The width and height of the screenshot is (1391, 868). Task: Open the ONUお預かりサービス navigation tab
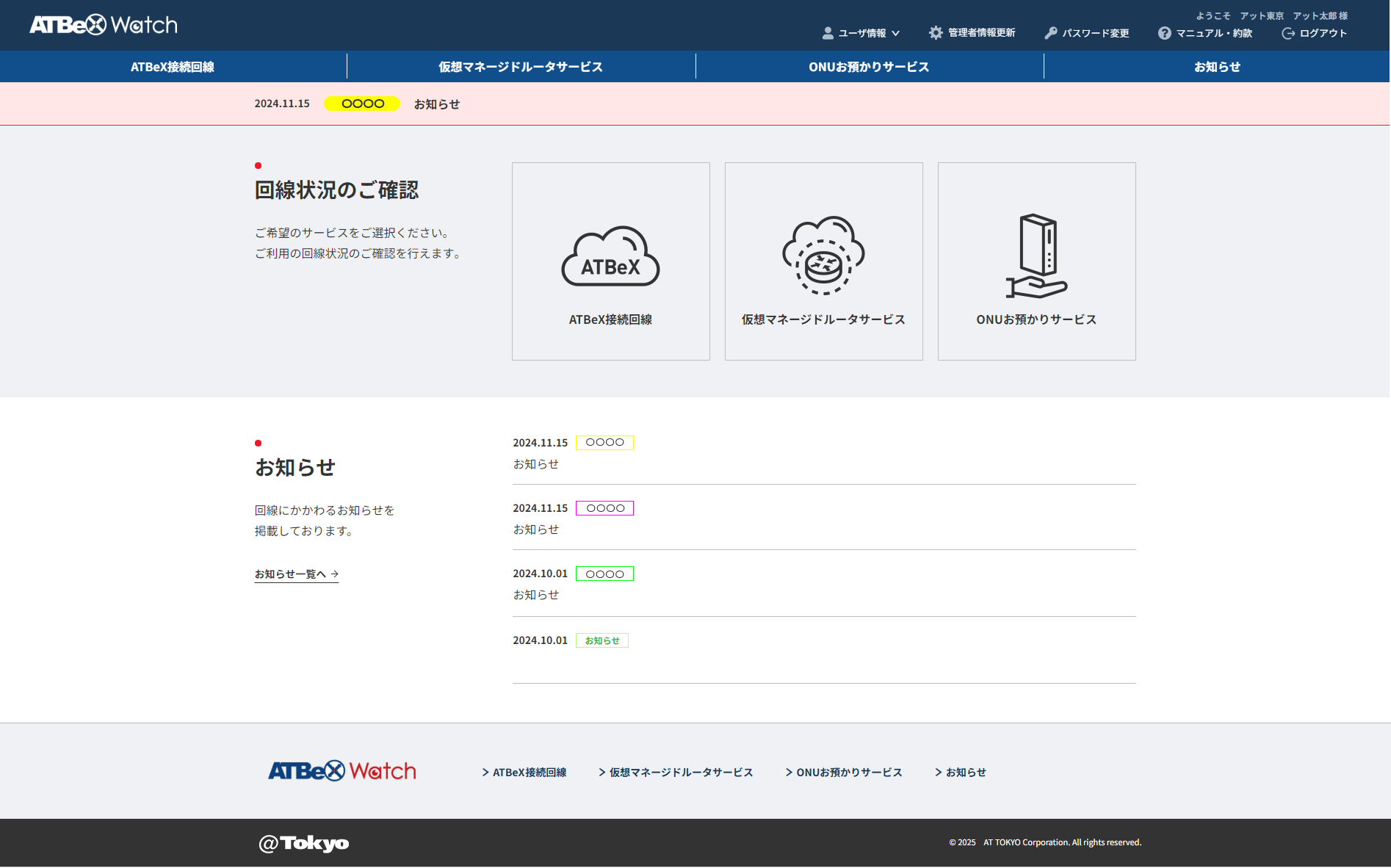pos(869,67)
